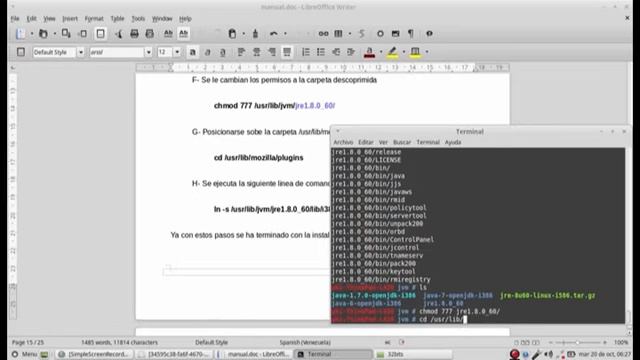Screen dimensions: 640x360
Task: Open the New document dropdown arrow
Action: 31,33
